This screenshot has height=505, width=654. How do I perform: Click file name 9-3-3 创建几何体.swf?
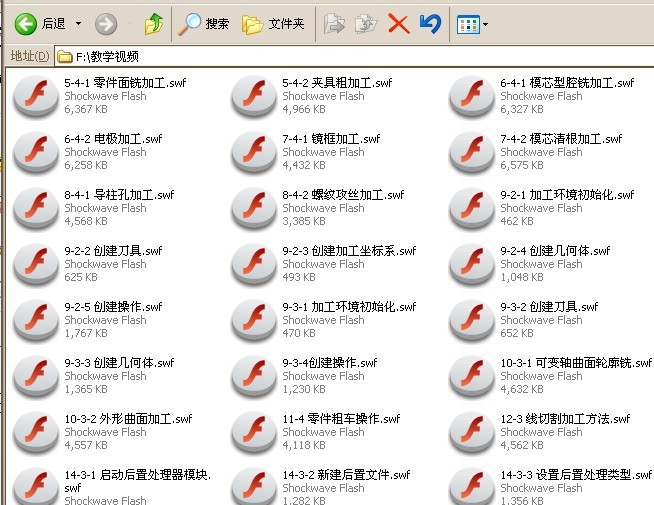click(119, 363)
